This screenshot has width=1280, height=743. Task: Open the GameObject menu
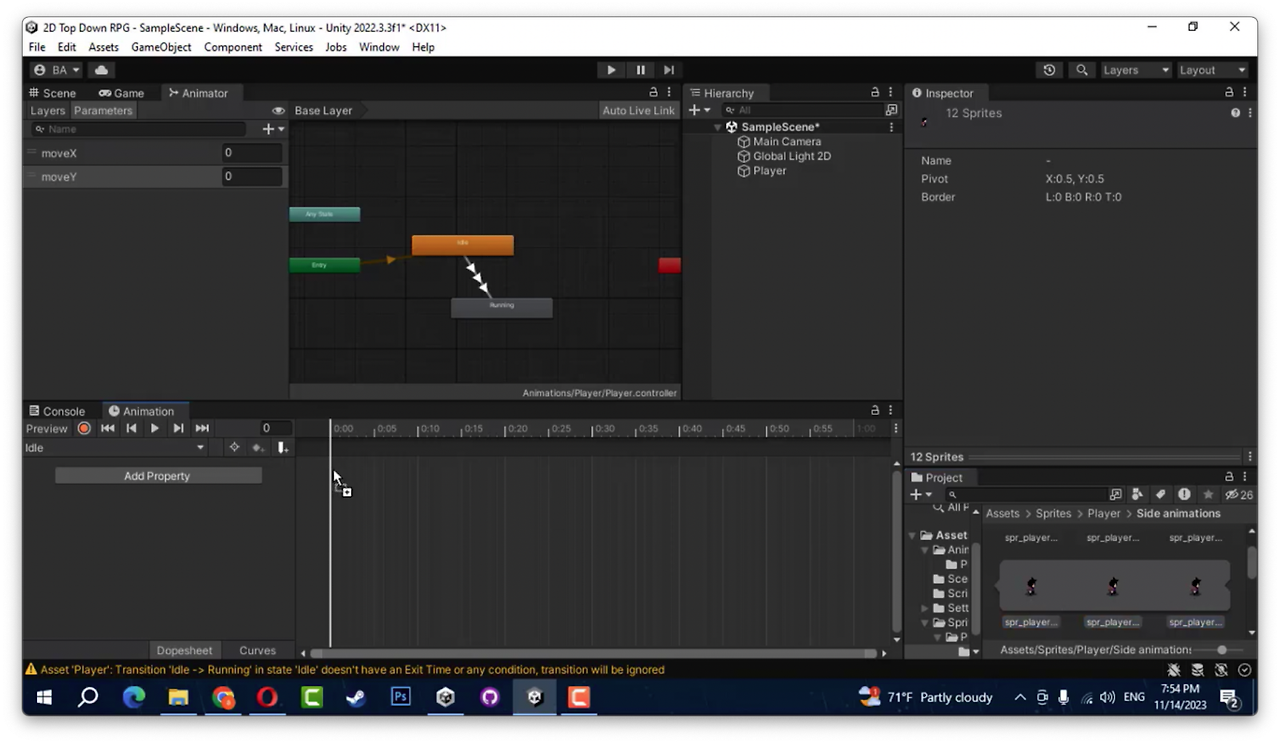click(161, 47)
